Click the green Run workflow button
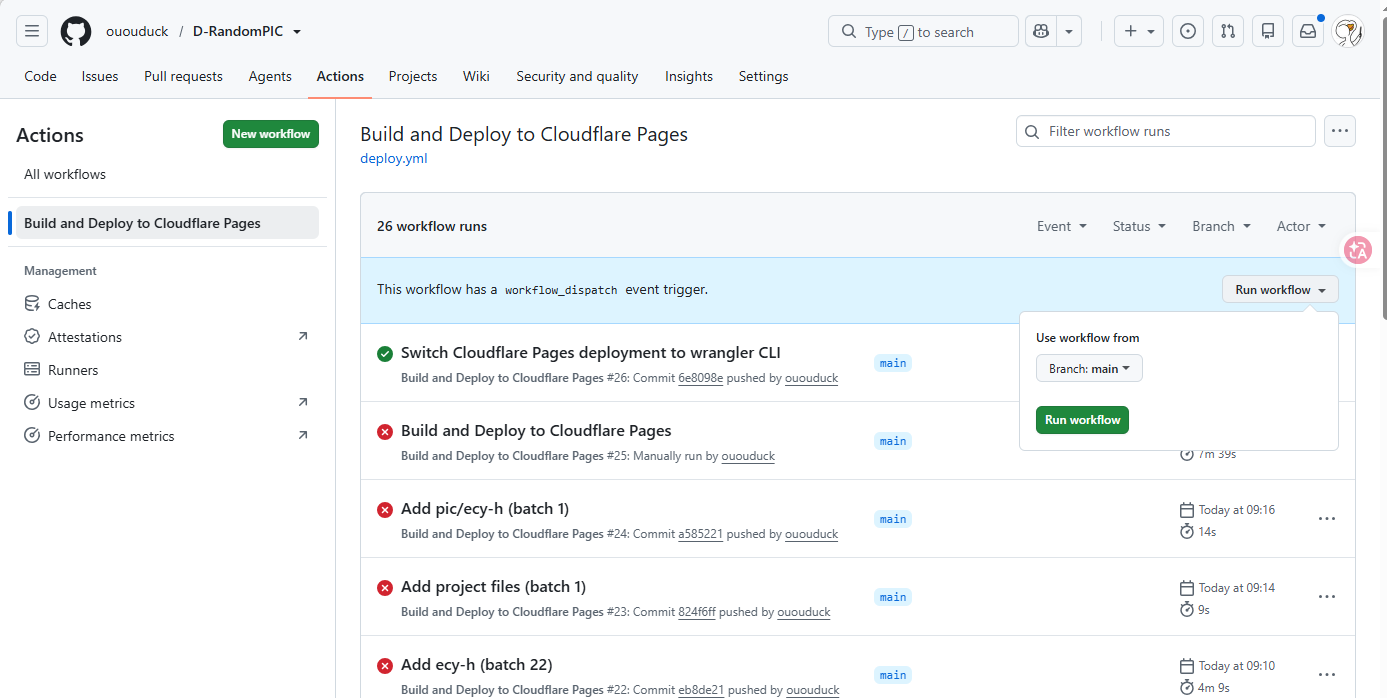 (x=1082, y=420)
